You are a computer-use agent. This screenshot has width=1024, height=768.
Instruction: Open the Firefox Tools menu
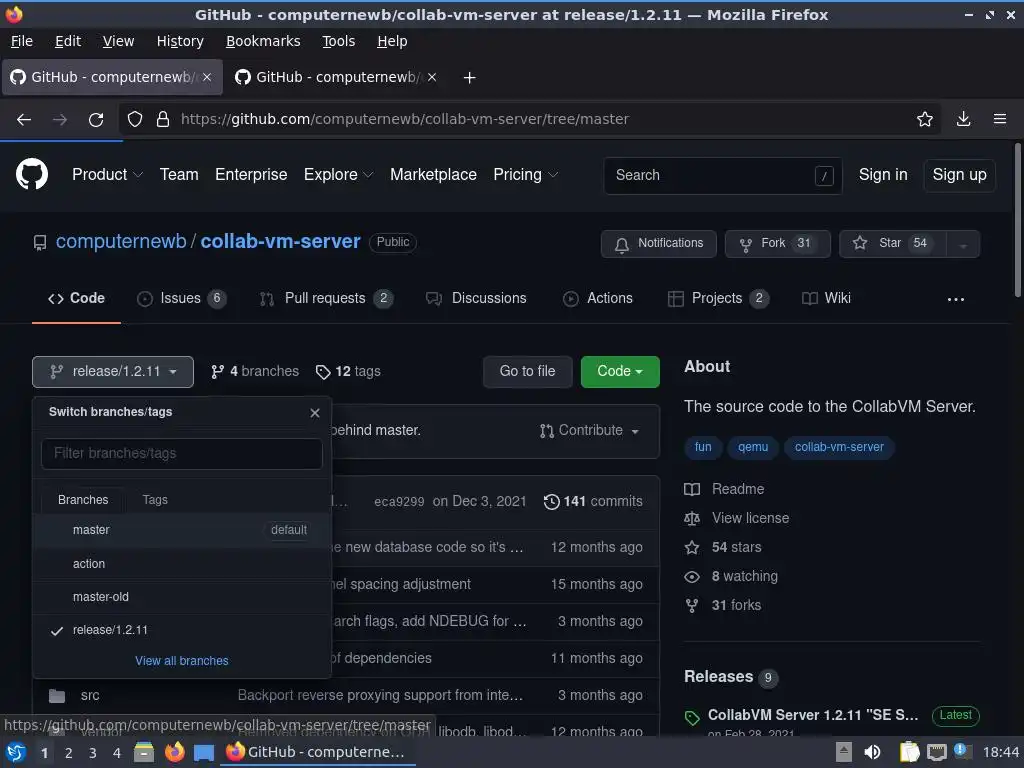coord(338,41)
